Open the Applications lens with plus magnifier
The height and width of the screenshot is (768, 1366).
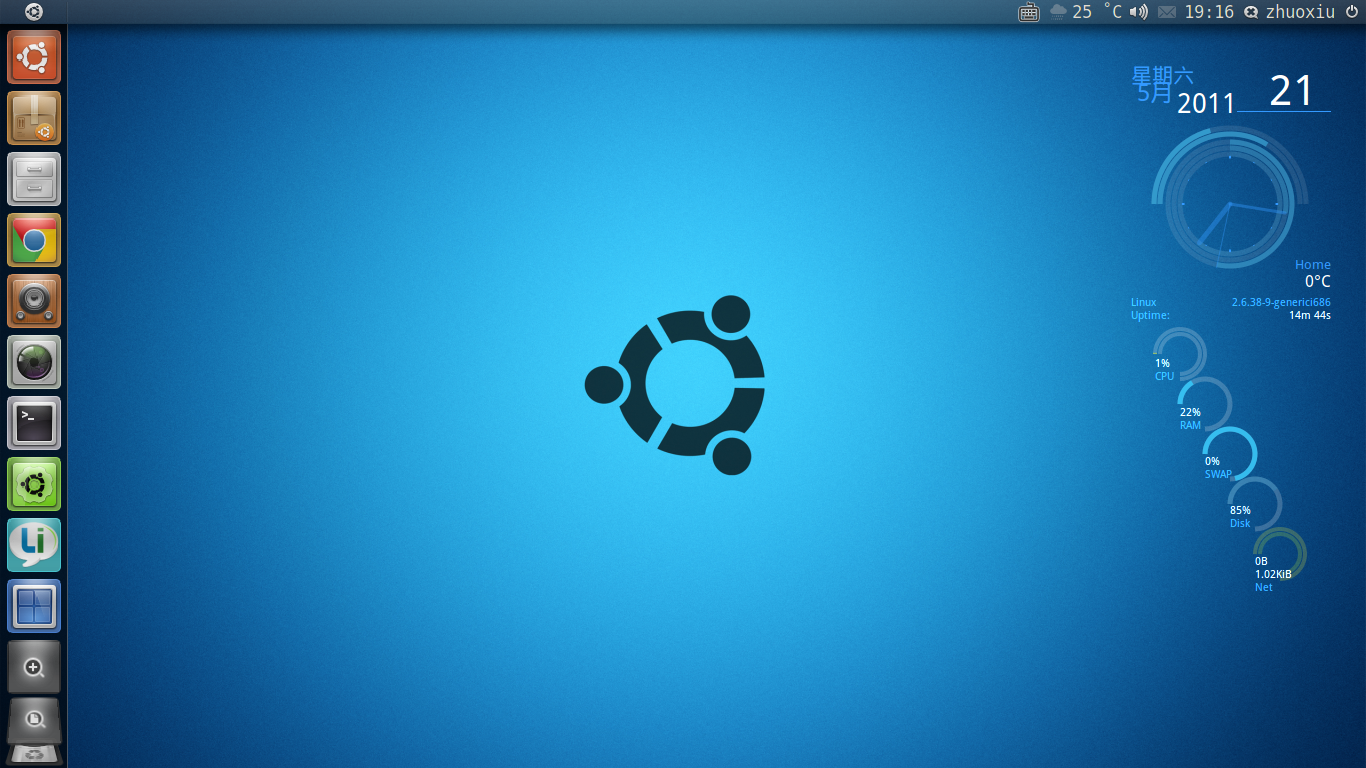coord(34,667)
